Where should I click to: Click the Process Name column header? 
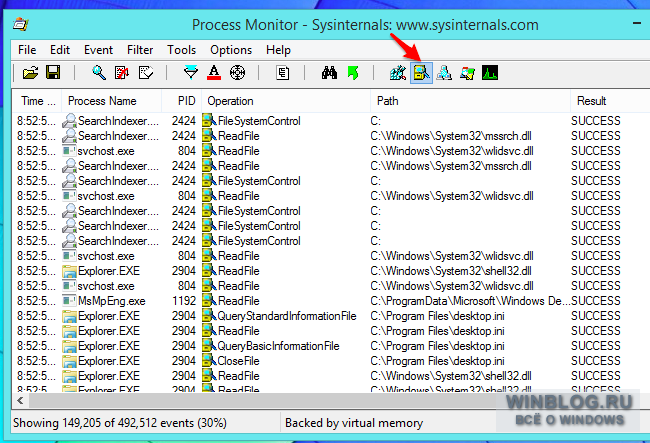pyautogui.click(x=112, y=101)
